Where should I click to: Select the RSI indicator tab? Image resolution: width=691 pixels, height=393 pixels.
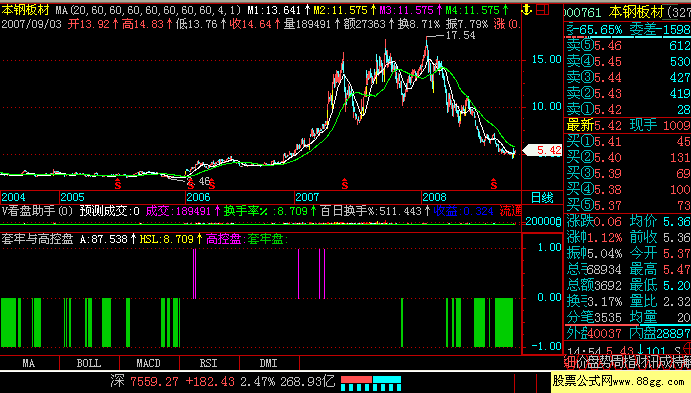click(x=208, y=363)
